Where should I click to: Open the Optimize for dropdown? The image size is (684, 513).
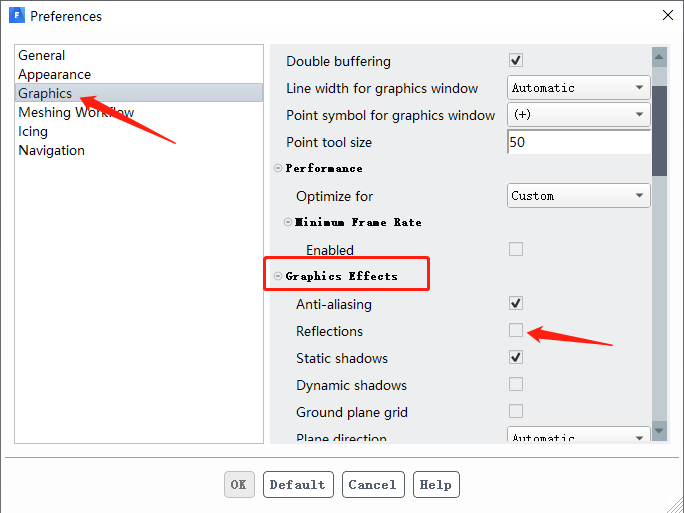point(579,196)
